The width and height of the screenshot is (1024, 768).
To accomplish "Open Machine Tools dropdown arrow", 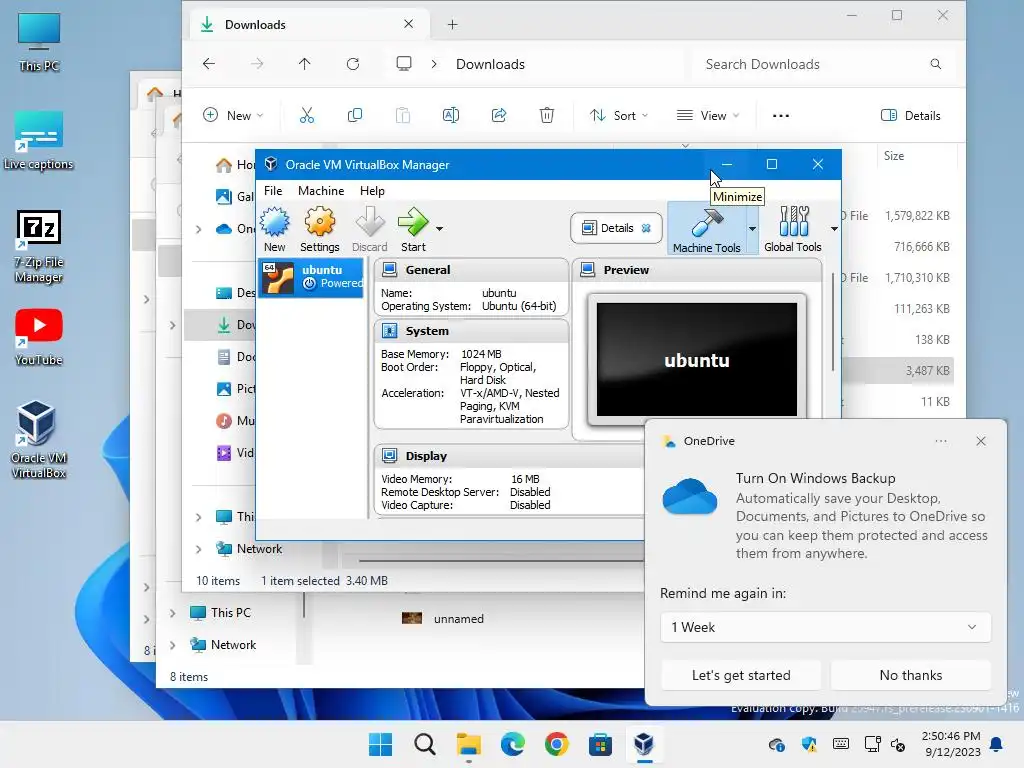I will [x=752, y=229].
